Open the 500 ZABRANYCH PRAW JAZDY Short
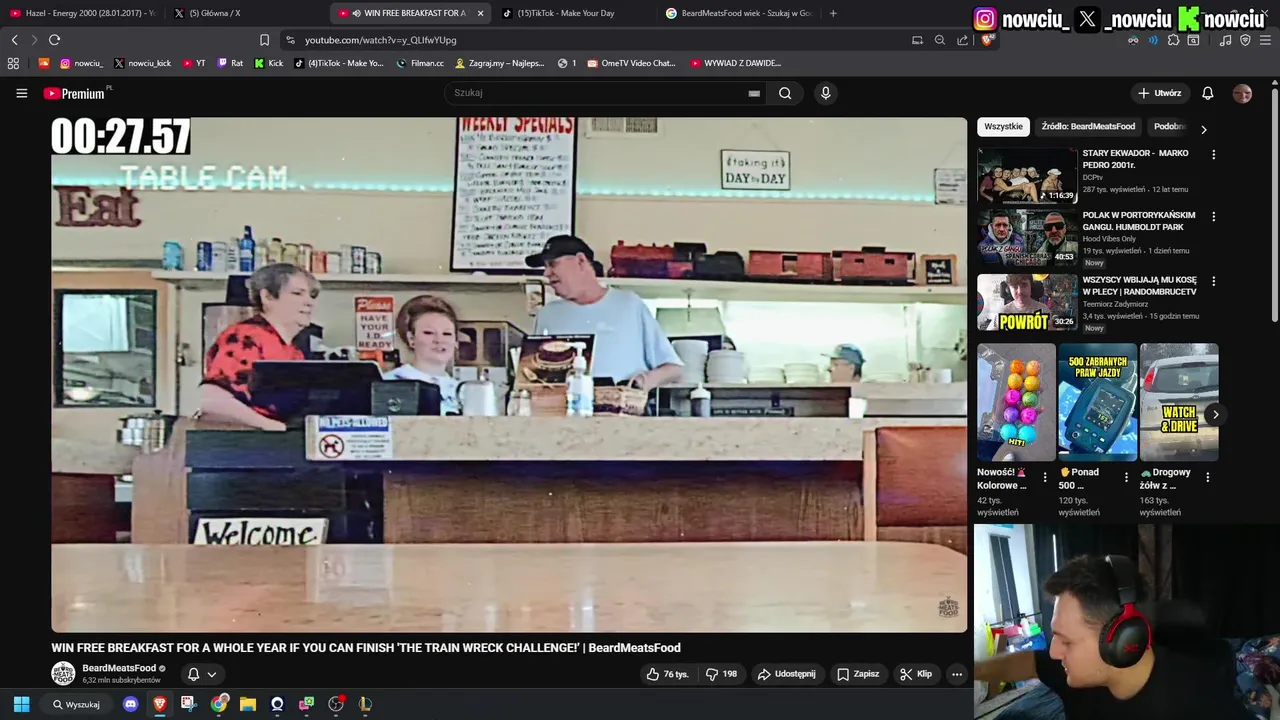Viewport: 1280px width, 720px height. (1097, 402)
